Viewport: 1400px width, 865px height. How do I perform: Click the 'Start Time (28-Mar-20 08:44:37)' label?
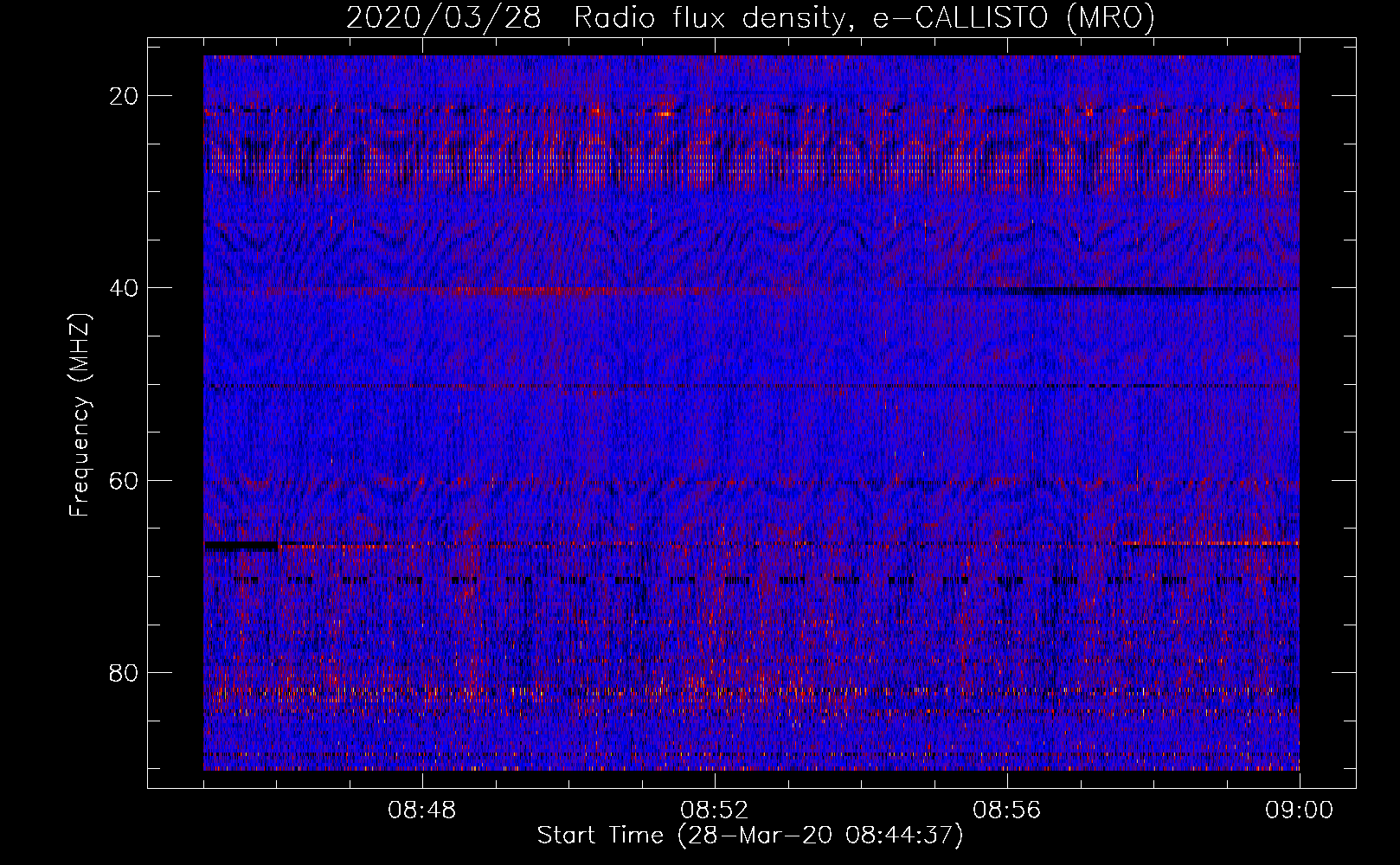click(x=750, y=836)
